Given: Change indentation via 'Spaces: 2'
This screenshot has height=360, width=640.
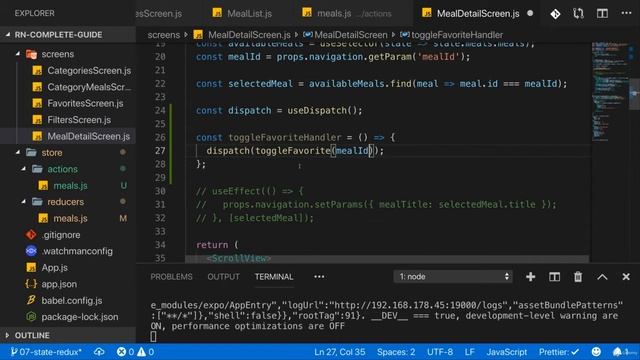Looking at the screenshot, I should [396, 352].
